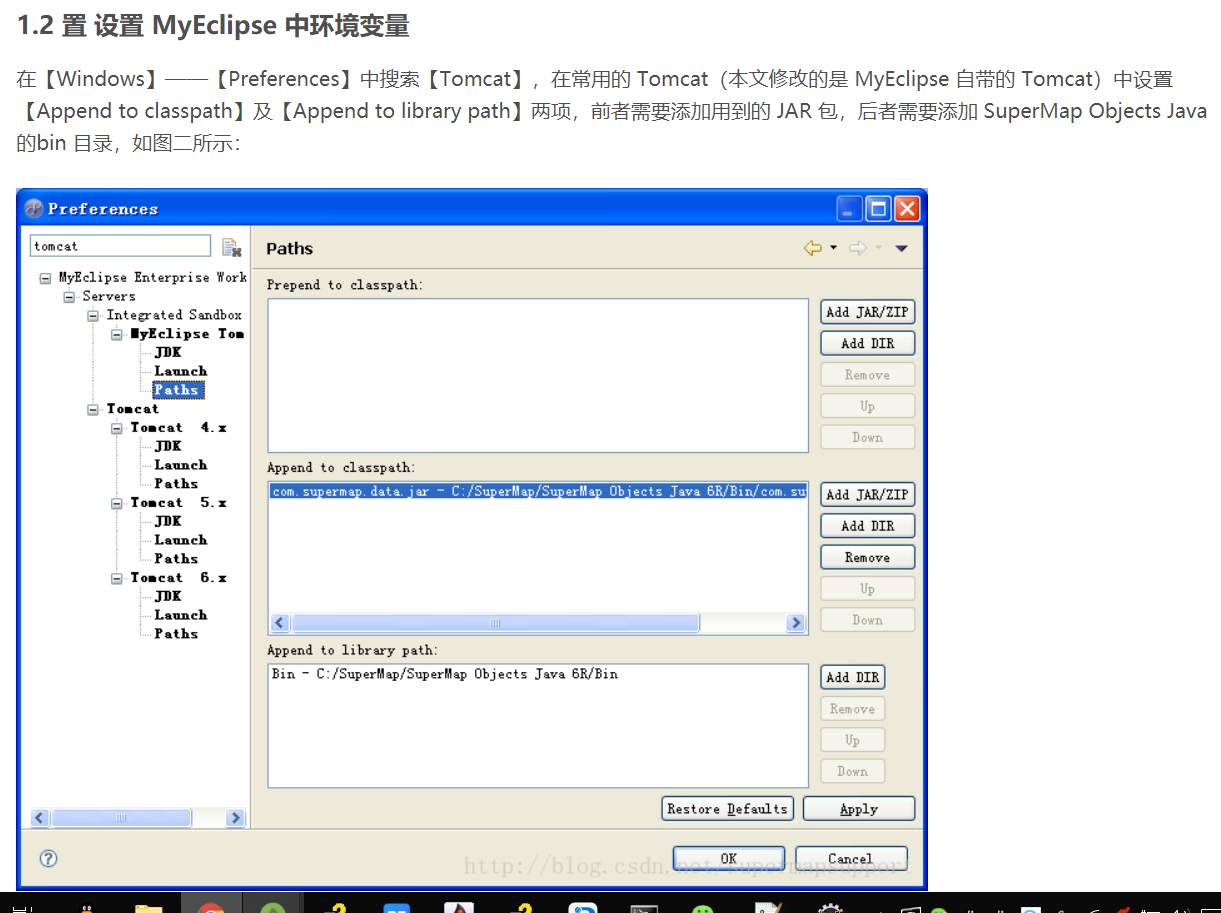Click the tree panel horizontal scrollbar thumb
The image size is (1221, 913).
pos(121,818)
